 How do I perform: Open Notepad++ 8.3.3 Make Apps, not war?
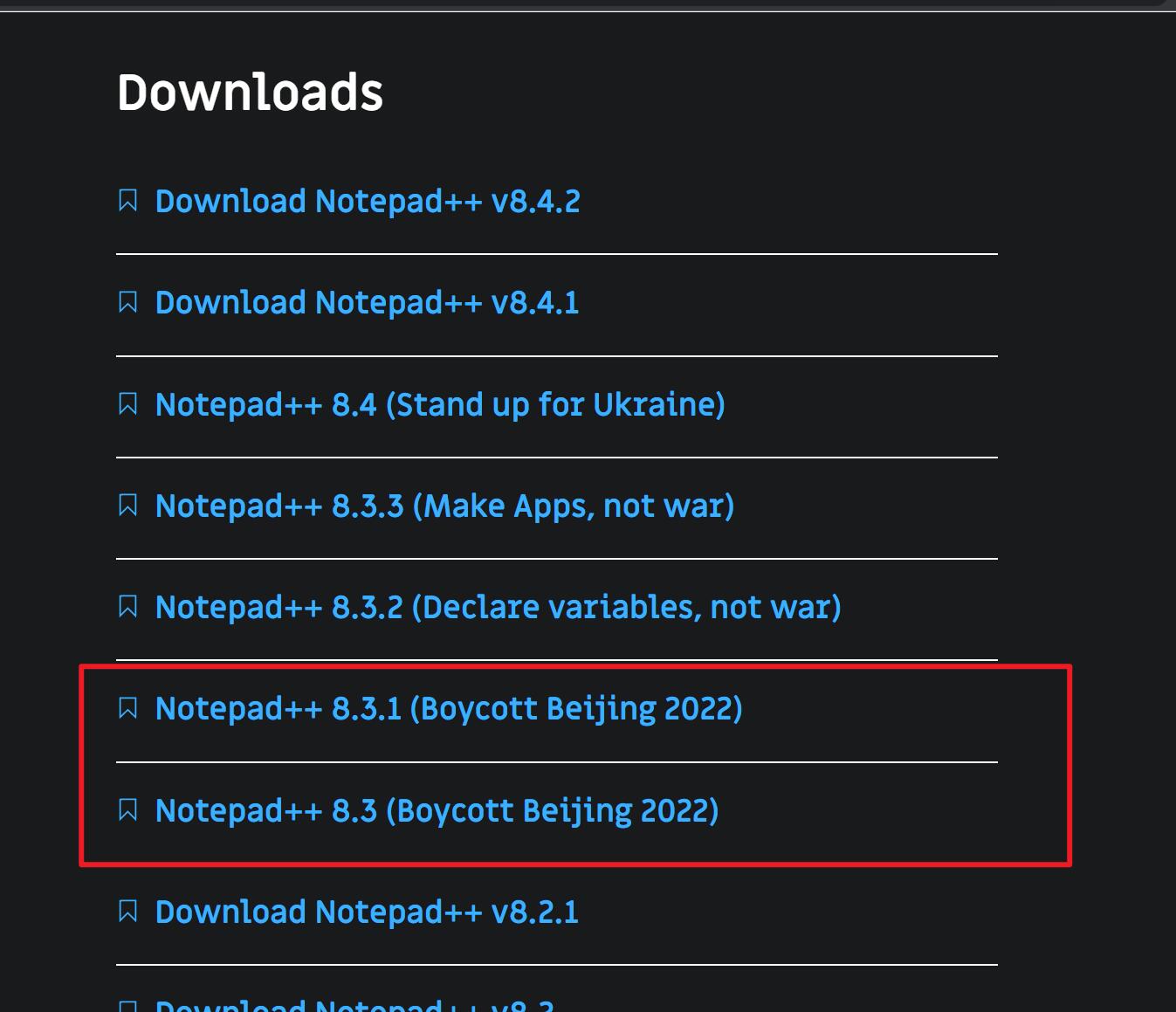[445, 506]
